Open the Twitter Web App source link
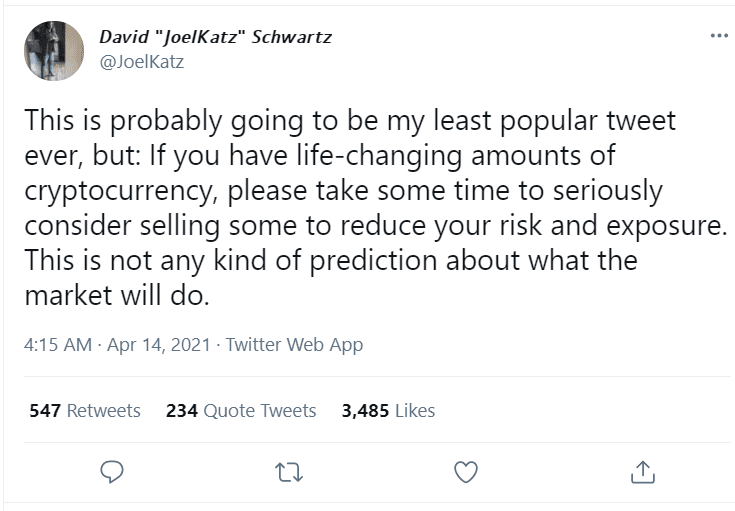Screen dimensions: 735x511 pos(295,345)
